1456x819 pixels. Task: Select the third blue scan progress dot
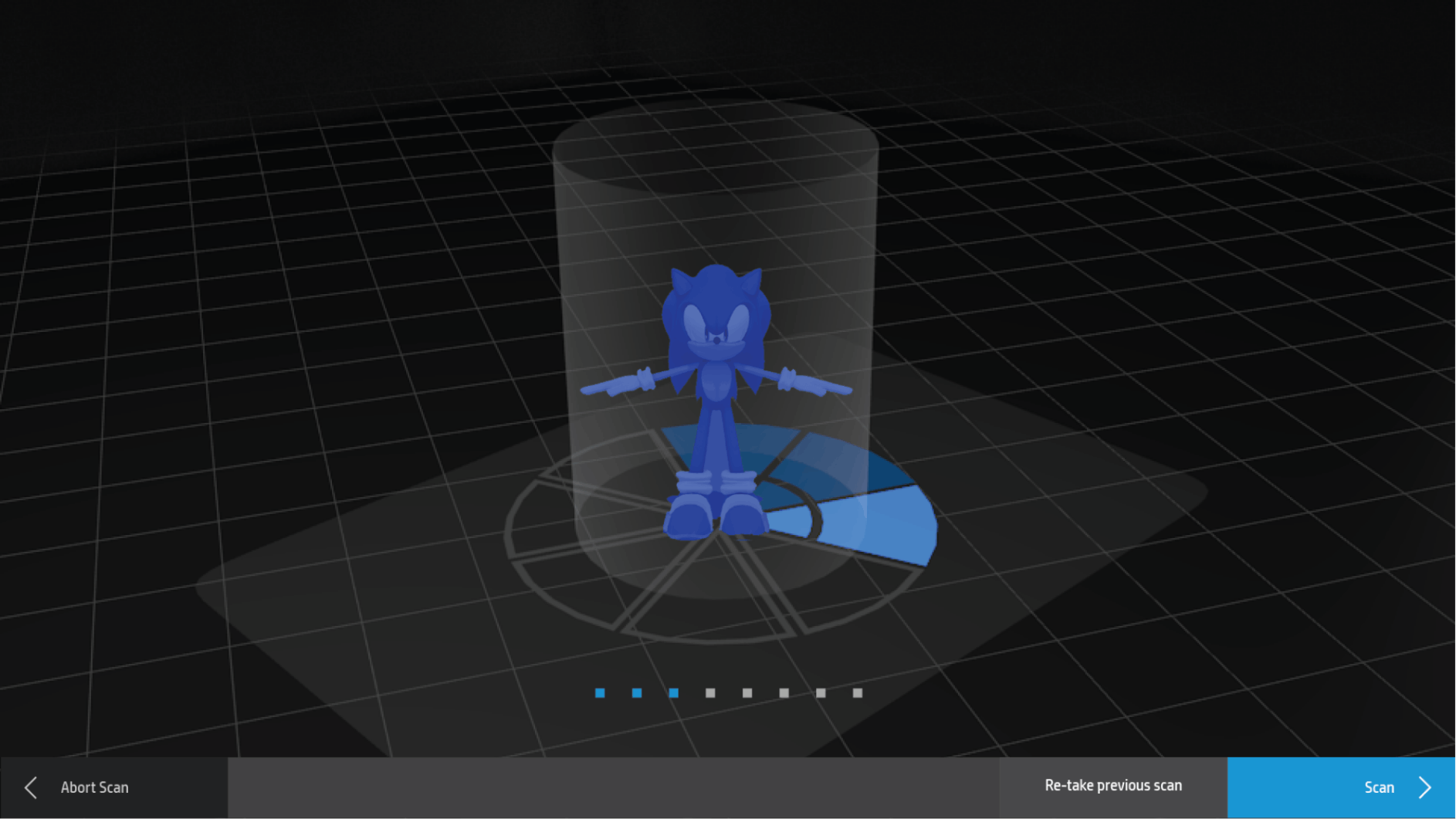point(673,692)
